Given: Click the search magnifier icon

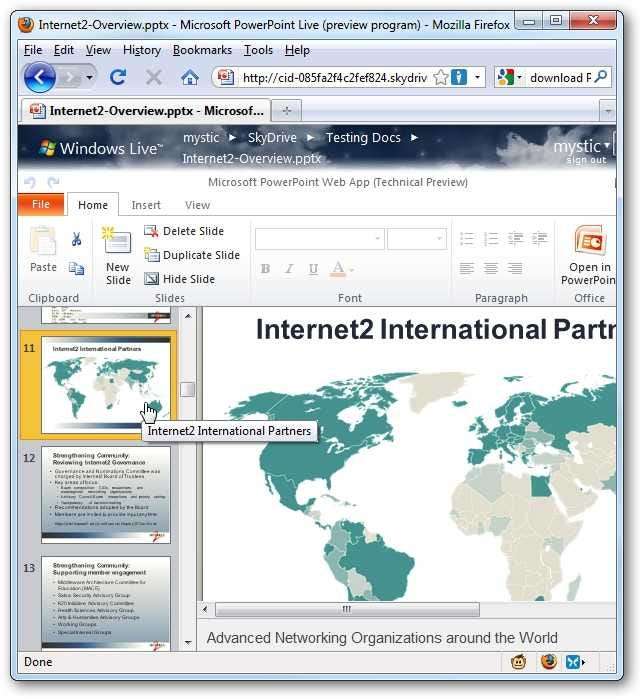Looking at the screenshot, I should (x=601, y=77).
